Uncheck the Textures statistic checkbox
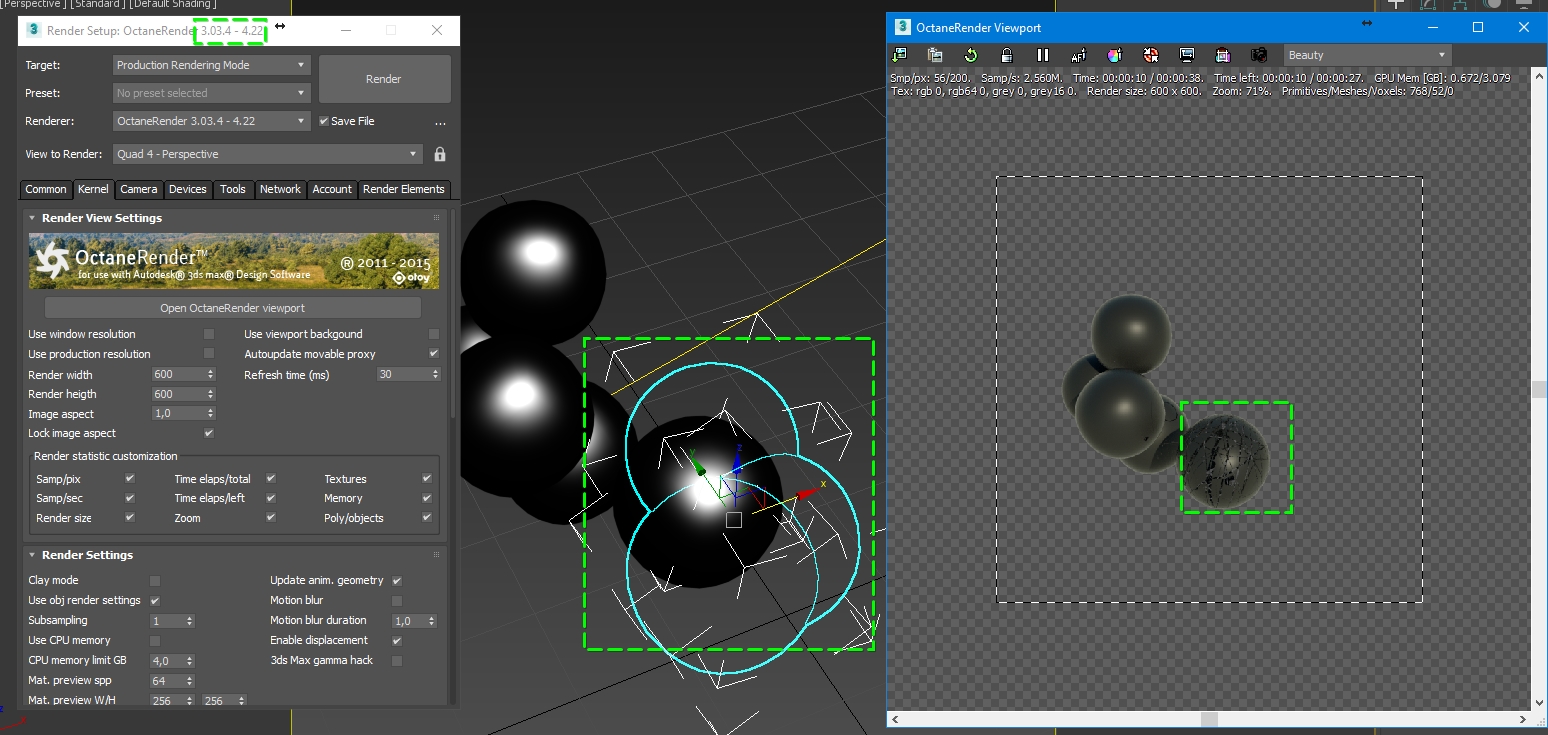The width and height of the screenshot is (1548, 735). point(427,479)
